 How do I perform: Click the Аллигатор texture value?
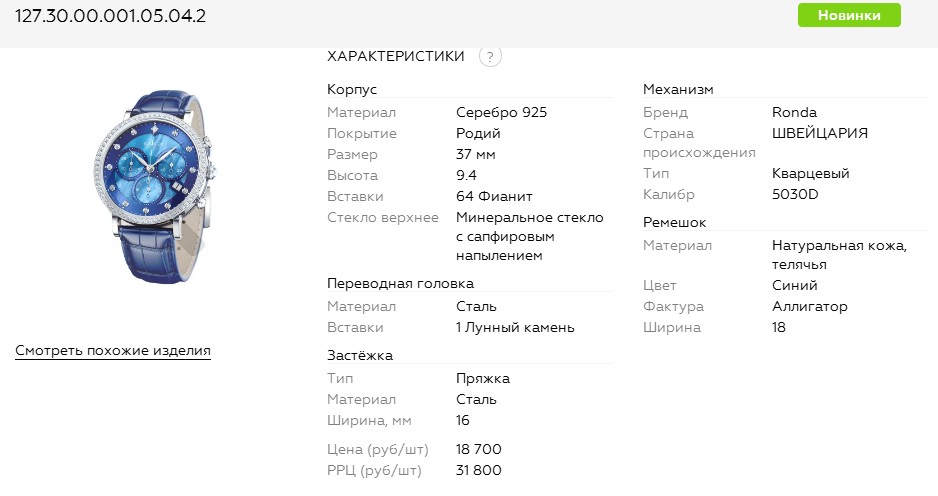tap(809, 306)
